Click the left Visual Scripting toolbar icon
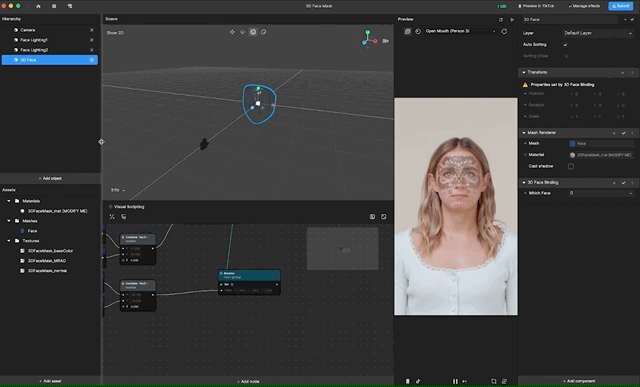Viewport: 640px width, 387px height. [x=112, y=217]
